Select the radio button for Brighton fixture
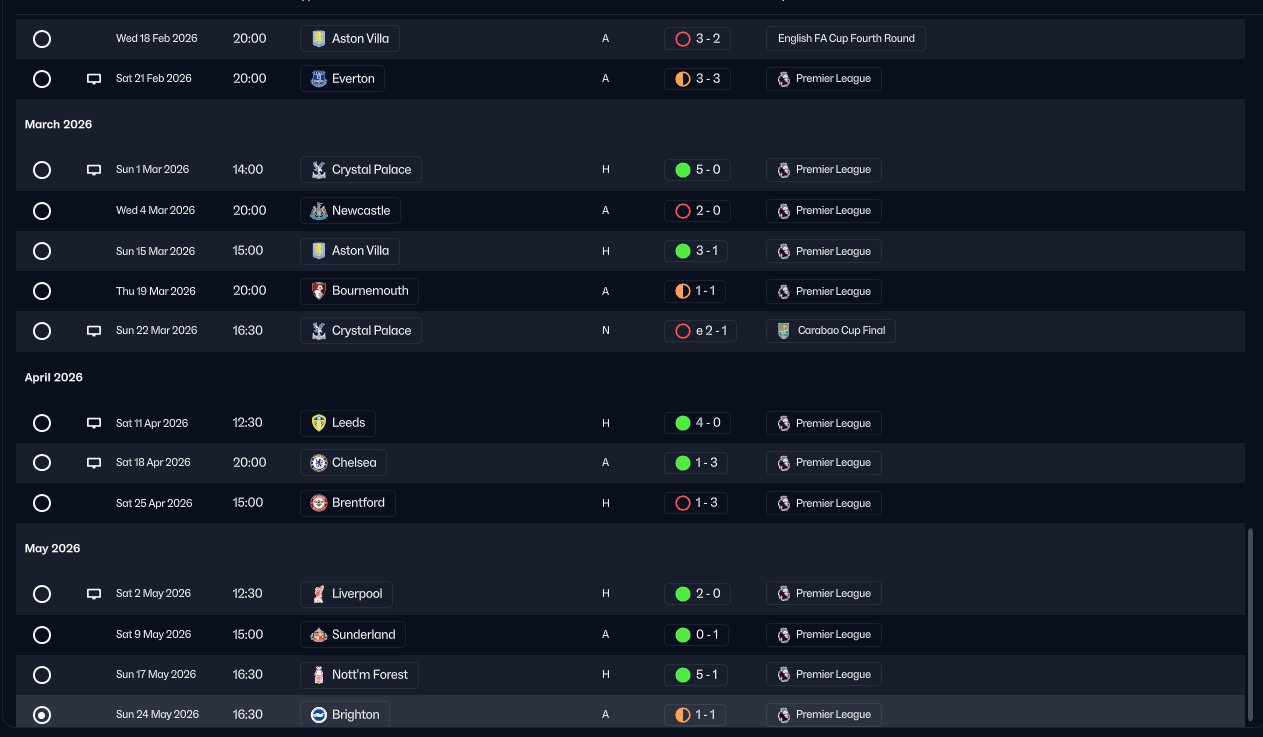This screenshot has height=737, width=1263. click(x=42, y=715)
